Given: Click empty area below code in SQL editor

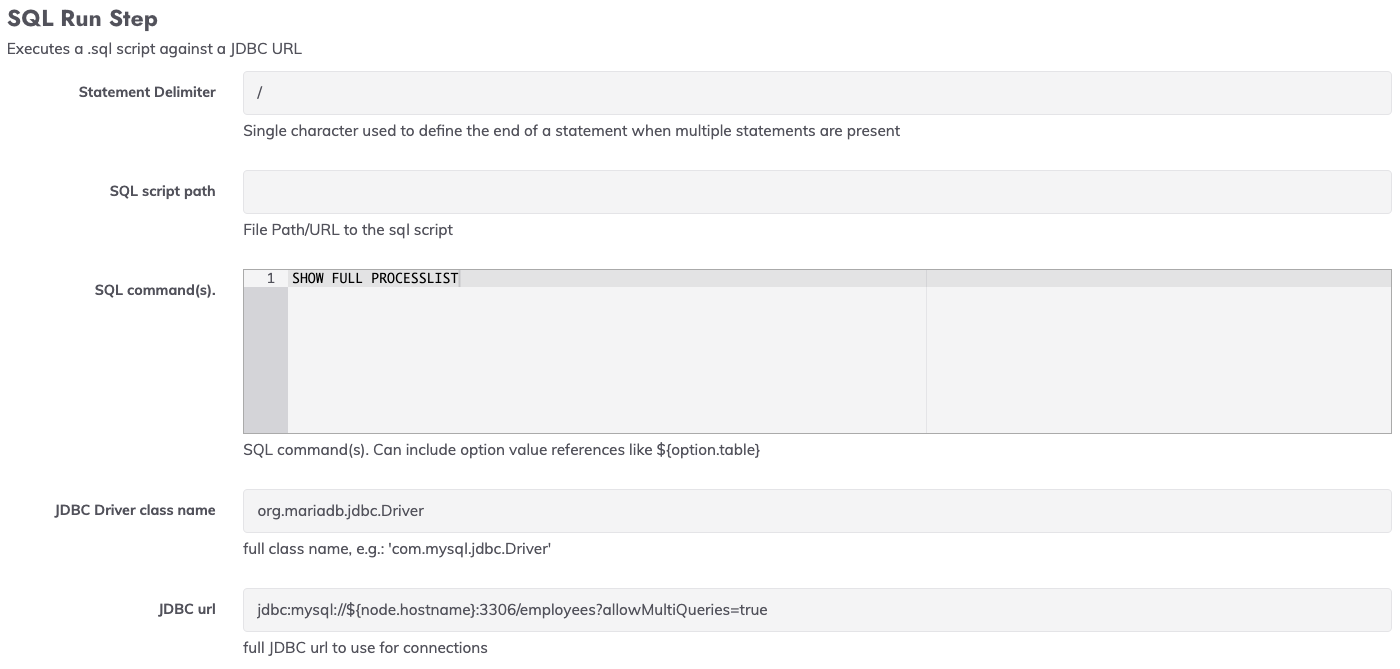Looking at the screenshot, I should pos(606,360).
